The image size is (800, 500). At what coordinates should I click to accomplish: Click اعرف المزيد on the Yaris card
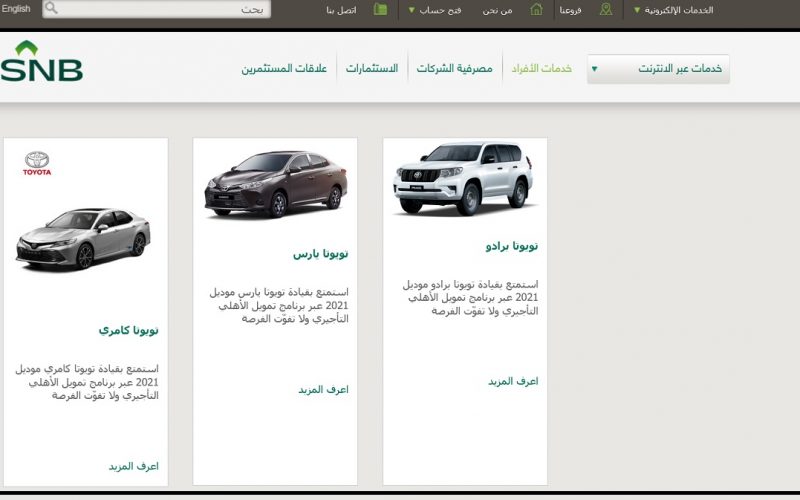(x=323, y=390)
